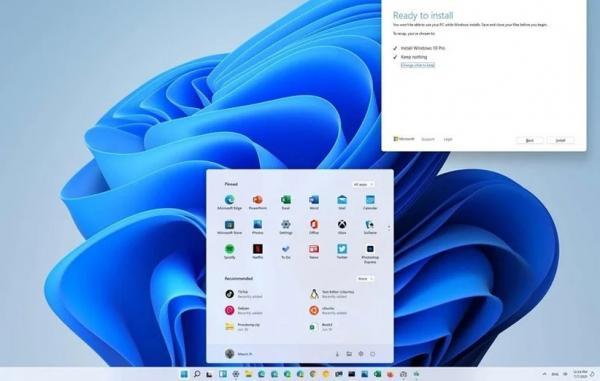The image size is (600, 381).
Task: Click the Install button in setup
Action: pyautogui.click(x=560, y=140)
